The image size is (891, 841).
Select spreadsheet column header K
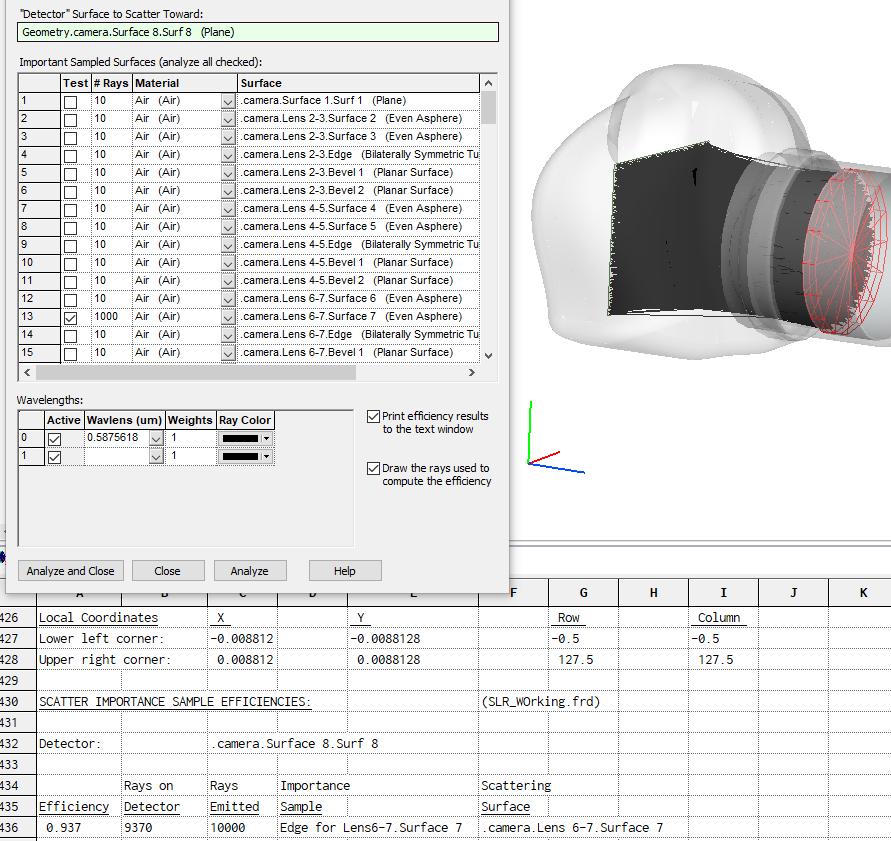coord(862,593)
